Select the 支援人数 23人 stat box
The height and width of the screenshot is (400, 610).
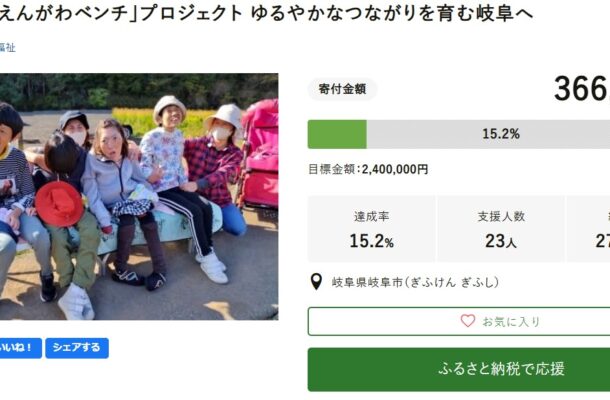click(x=501, y=229)
